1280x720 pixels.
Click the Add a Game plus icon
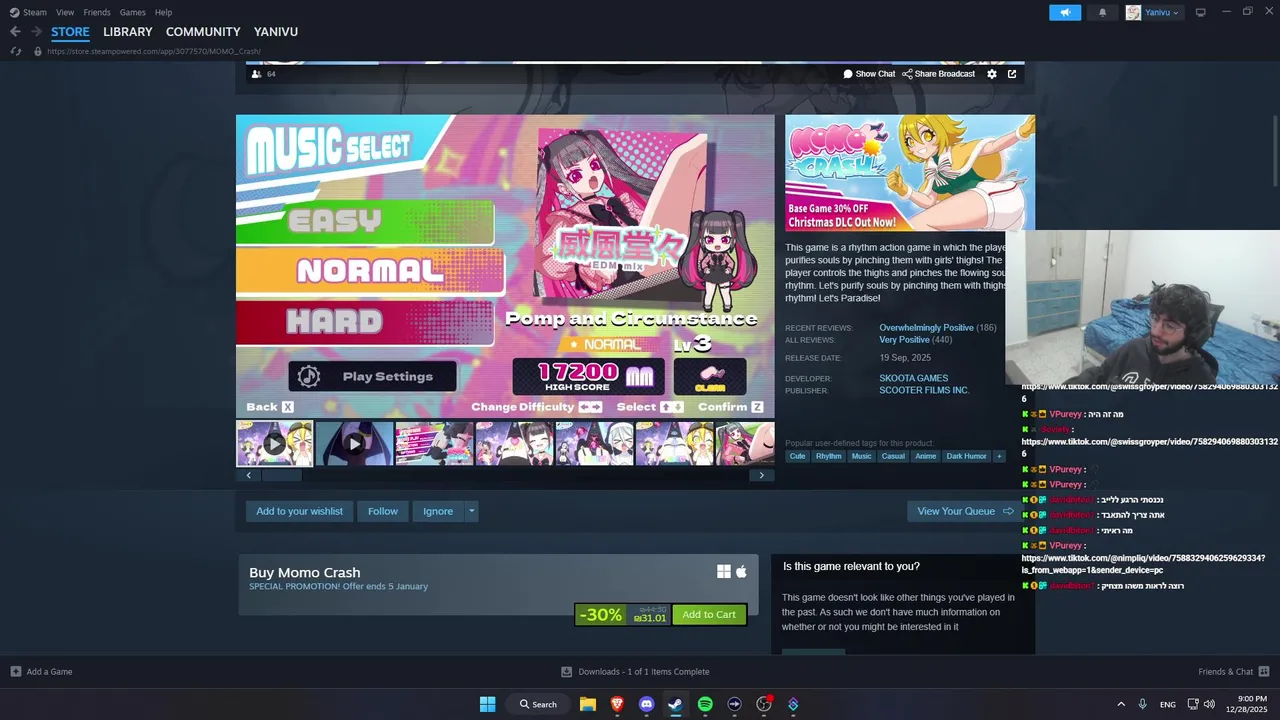pos(16,672)
